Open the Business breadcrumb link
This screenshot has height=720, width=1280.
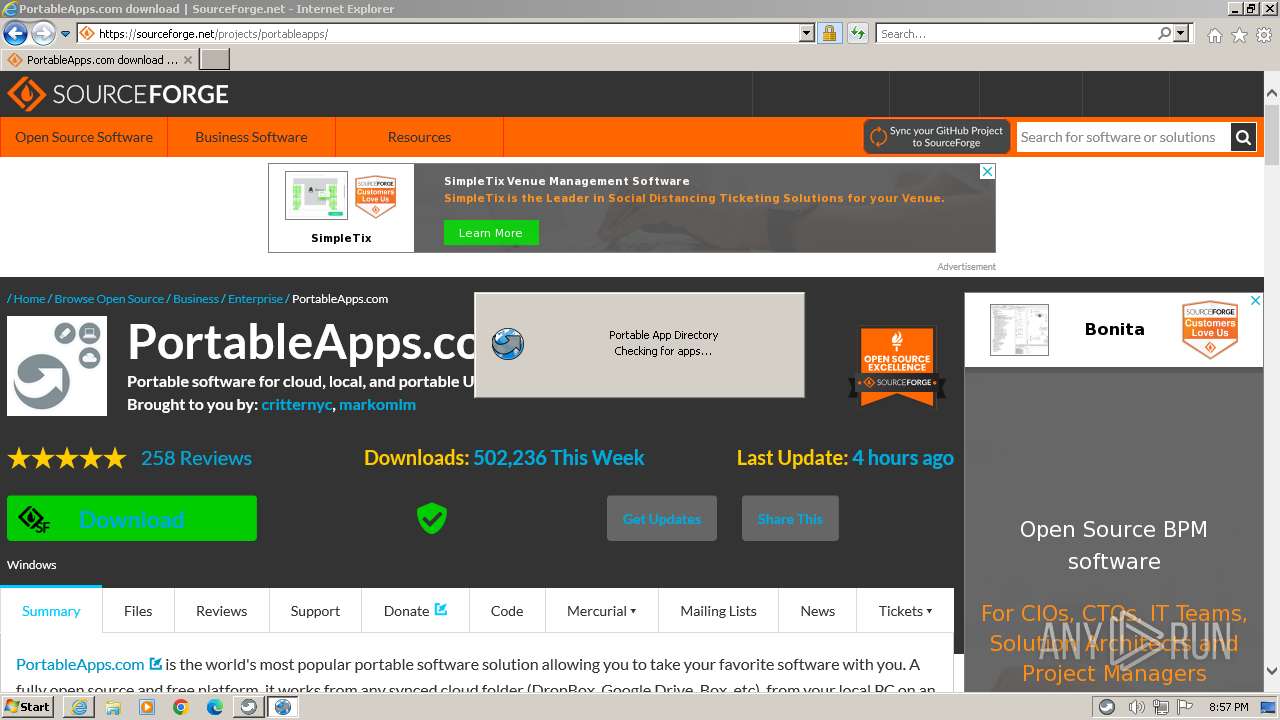click(196, 299)
